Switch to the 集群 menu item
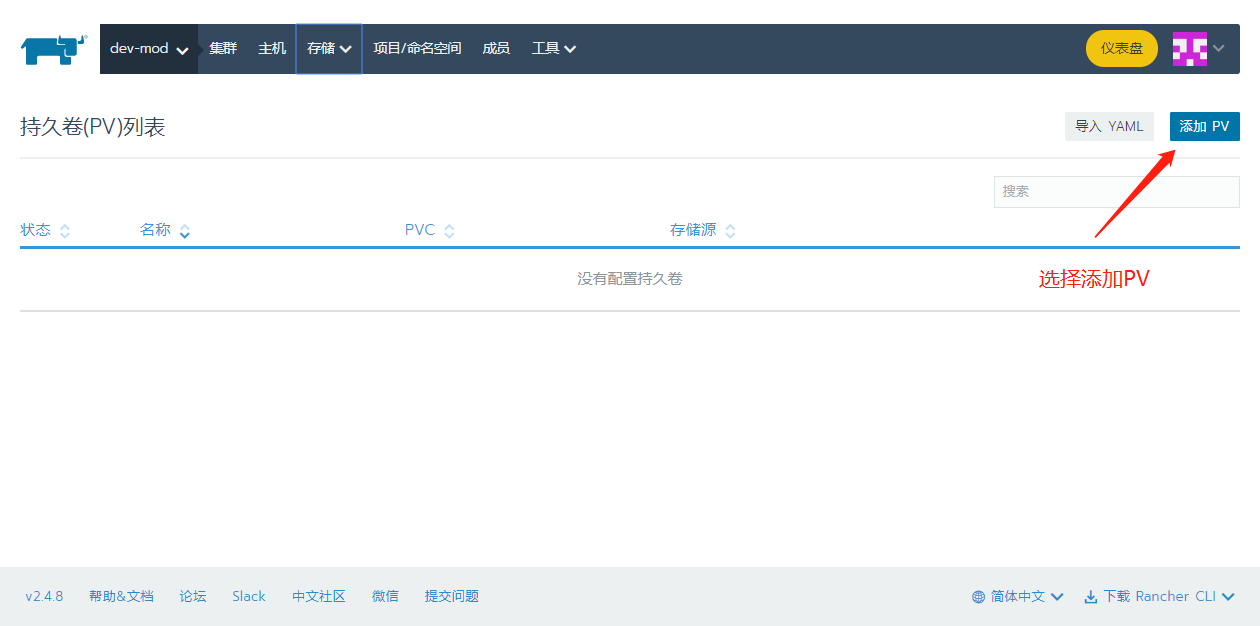The height and width of the screenshot is (626, 1260). [x=222, y=47]
